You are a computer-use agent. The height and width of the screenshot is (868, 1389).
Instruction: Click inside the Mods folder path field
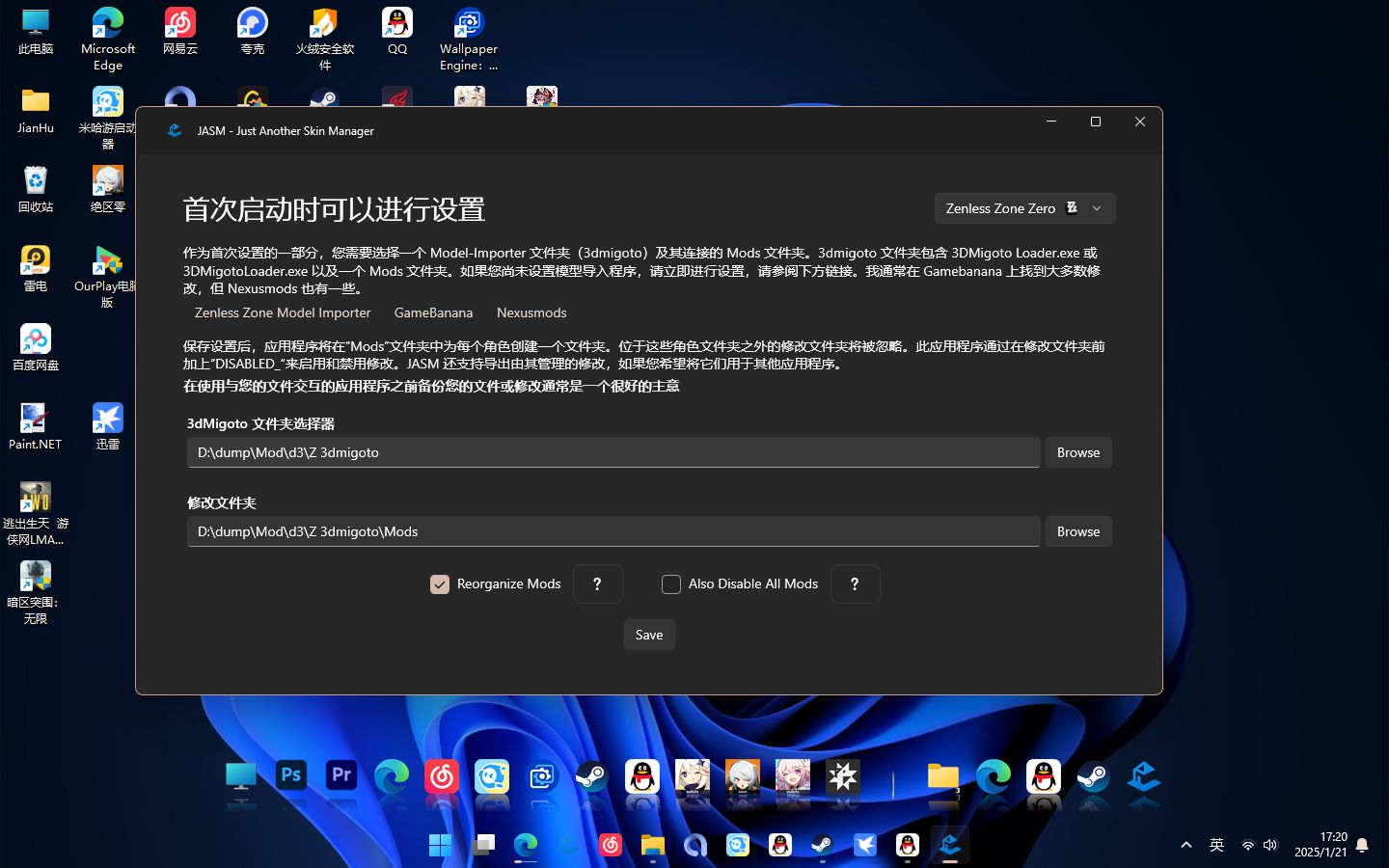tap(613, 530)
